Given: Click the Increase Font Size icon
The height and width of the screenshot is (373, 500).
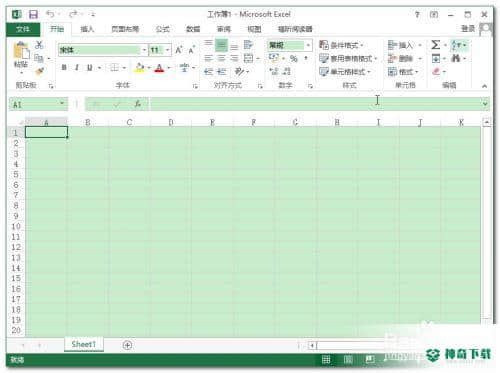Looking at the screenshot, I should coord(179,50).
